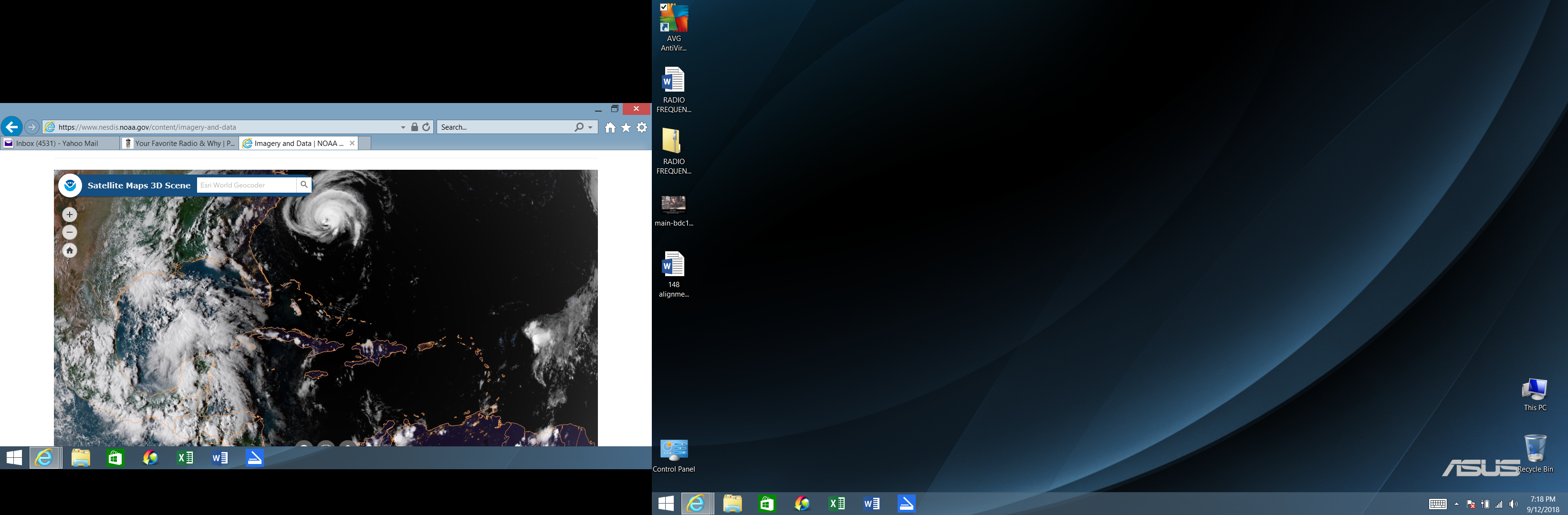The image size is (1568, 515).
Task: Open touch keyboard from the taskbar
Action: (1438, 504)
